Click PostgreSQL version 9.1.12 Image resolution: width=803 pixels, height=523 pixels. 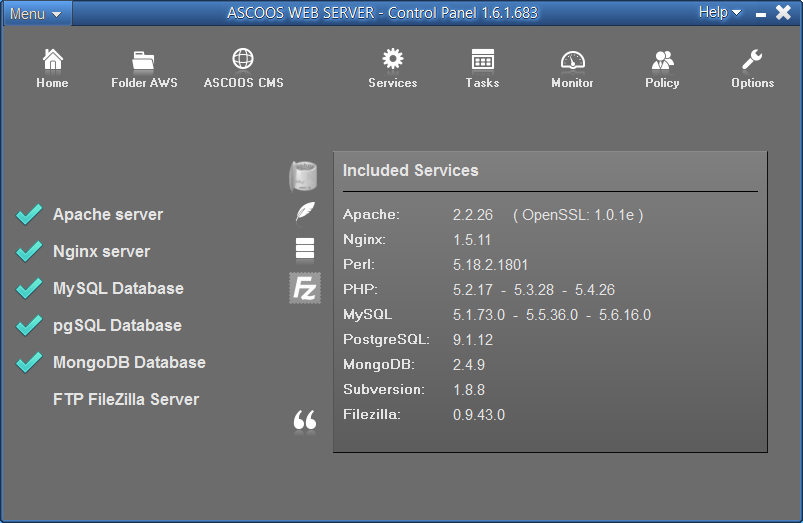(473, 340)
